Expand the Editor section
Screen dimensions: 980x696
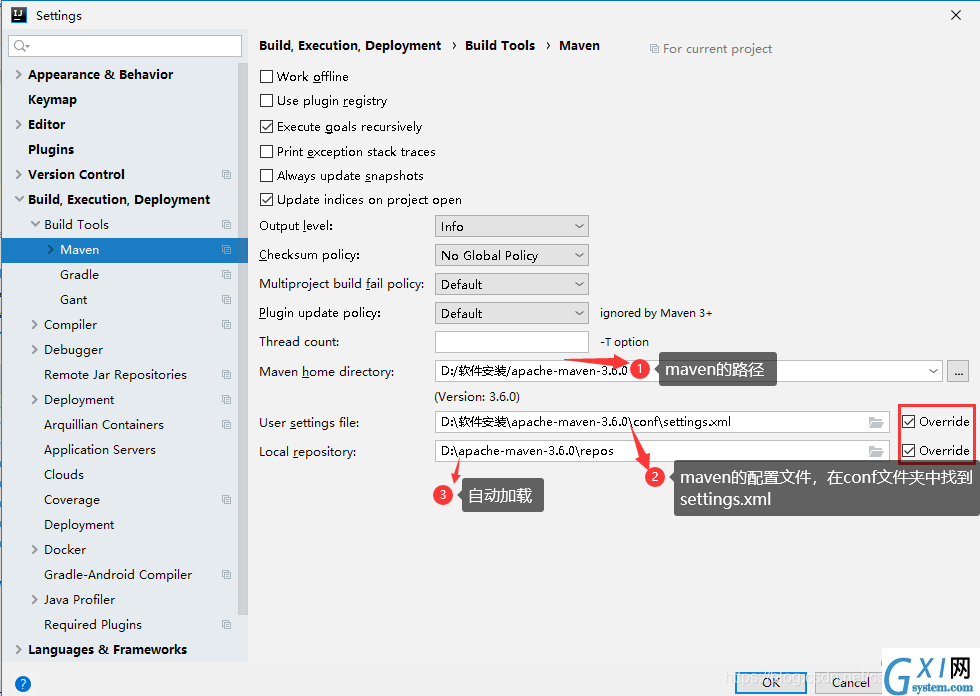coord(19,124)
